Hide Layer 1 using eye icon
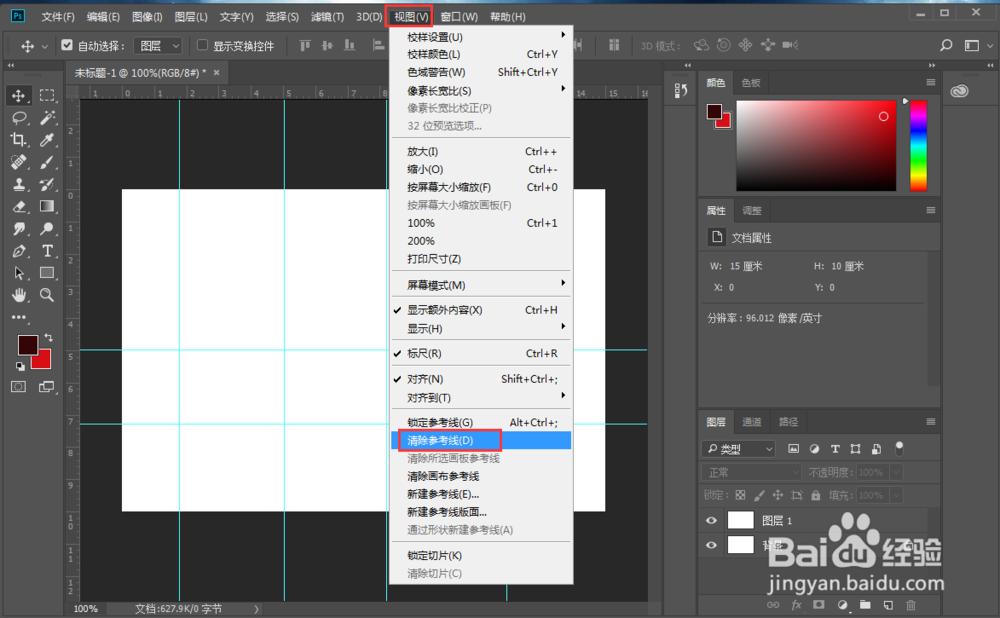Image resolution: width=1000 pixels, height=618 pixels. [711, 520]
